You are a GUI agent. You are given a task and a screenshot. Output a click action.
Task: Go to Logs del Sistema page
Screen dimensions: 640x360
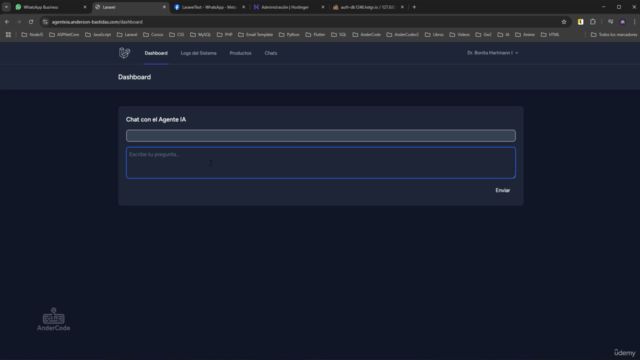[198, 53]
